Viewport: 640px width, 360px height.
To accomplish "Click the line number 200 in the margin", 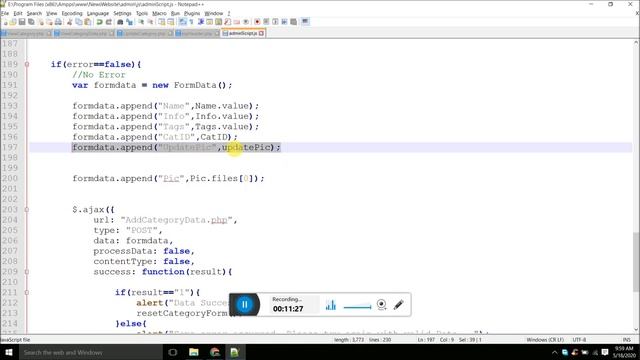I will 10,178.
